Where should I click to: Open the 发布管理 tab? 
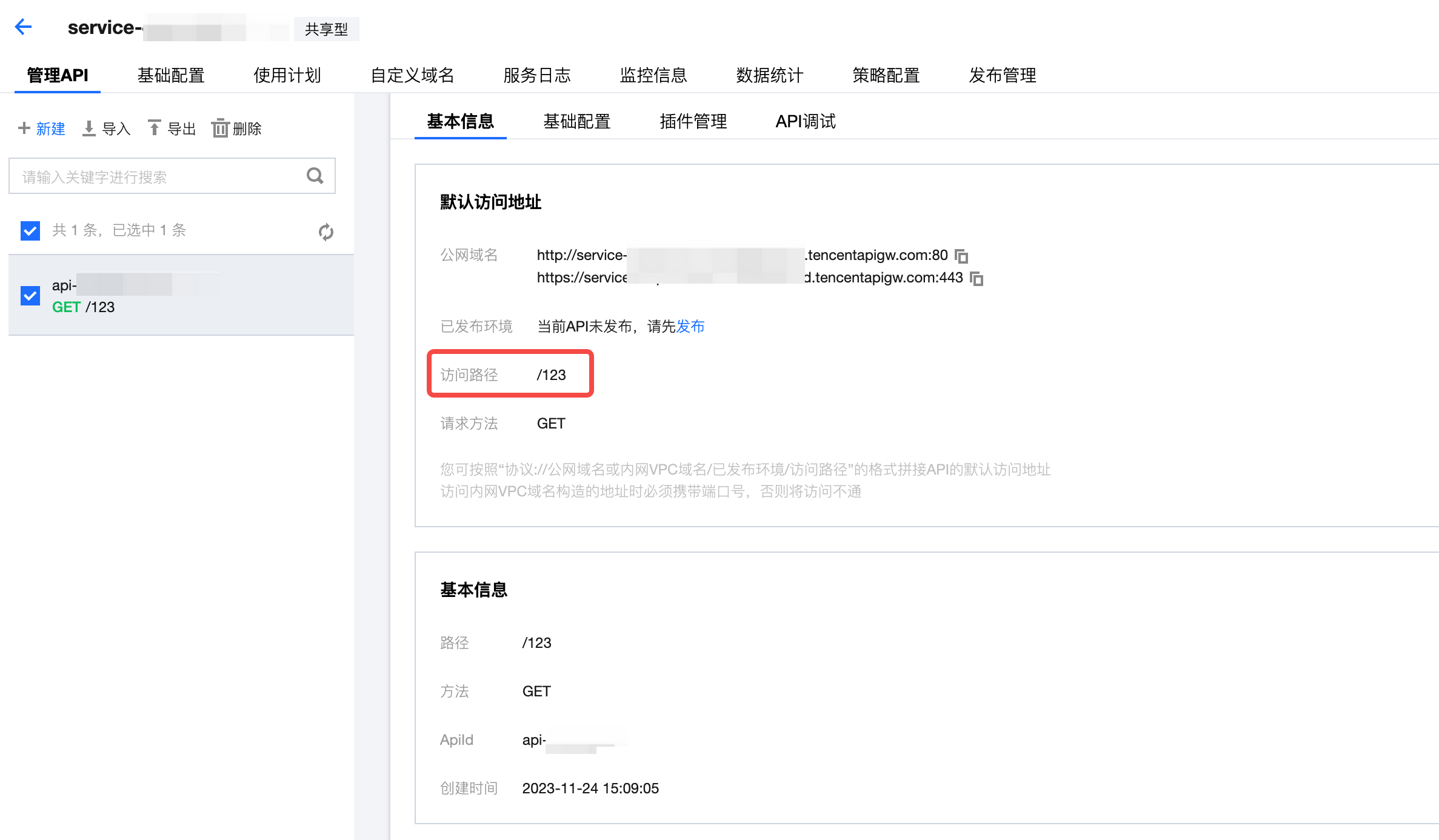click(x=1002, y=75)
